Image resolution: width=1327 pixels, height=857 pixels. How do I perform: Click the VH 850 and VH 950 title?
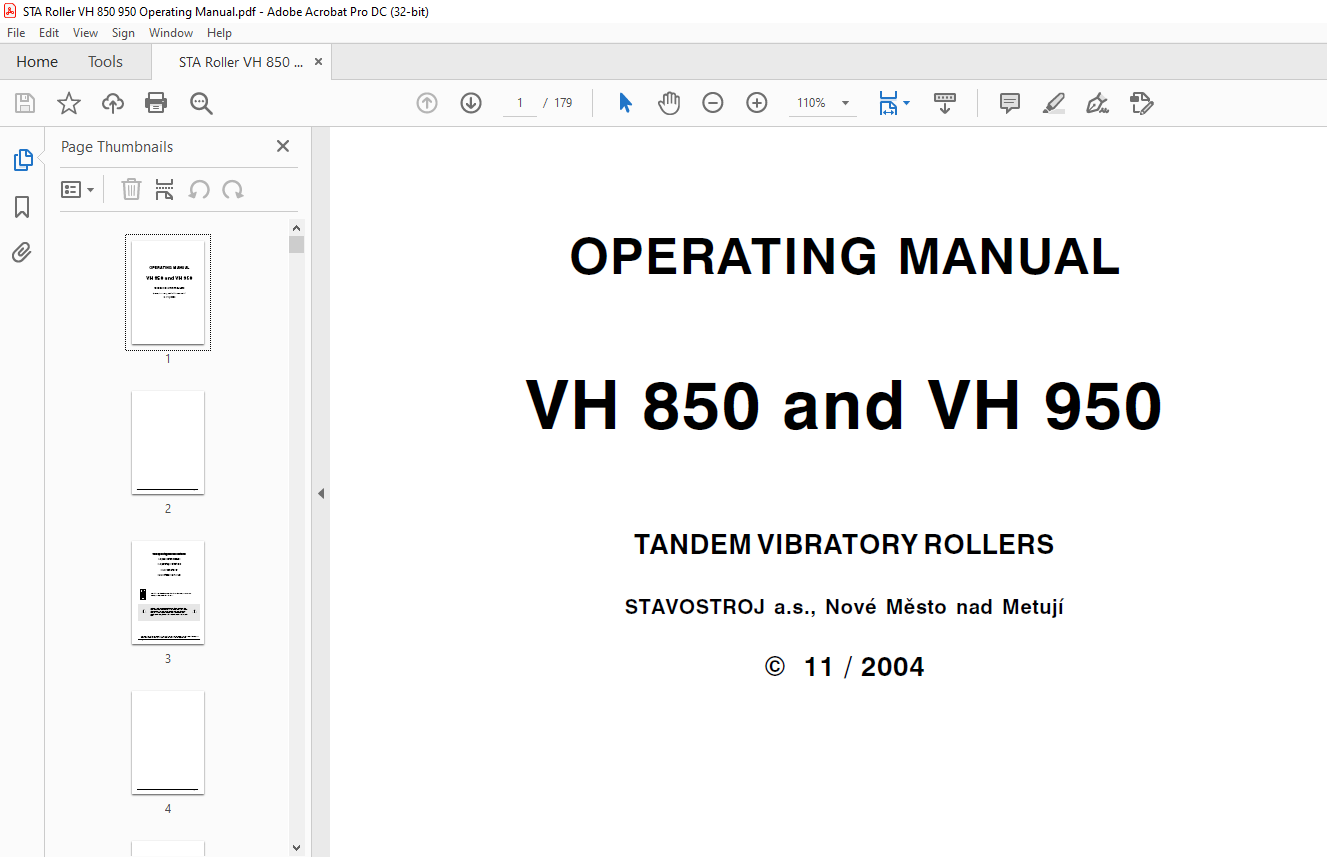(844, 406)
